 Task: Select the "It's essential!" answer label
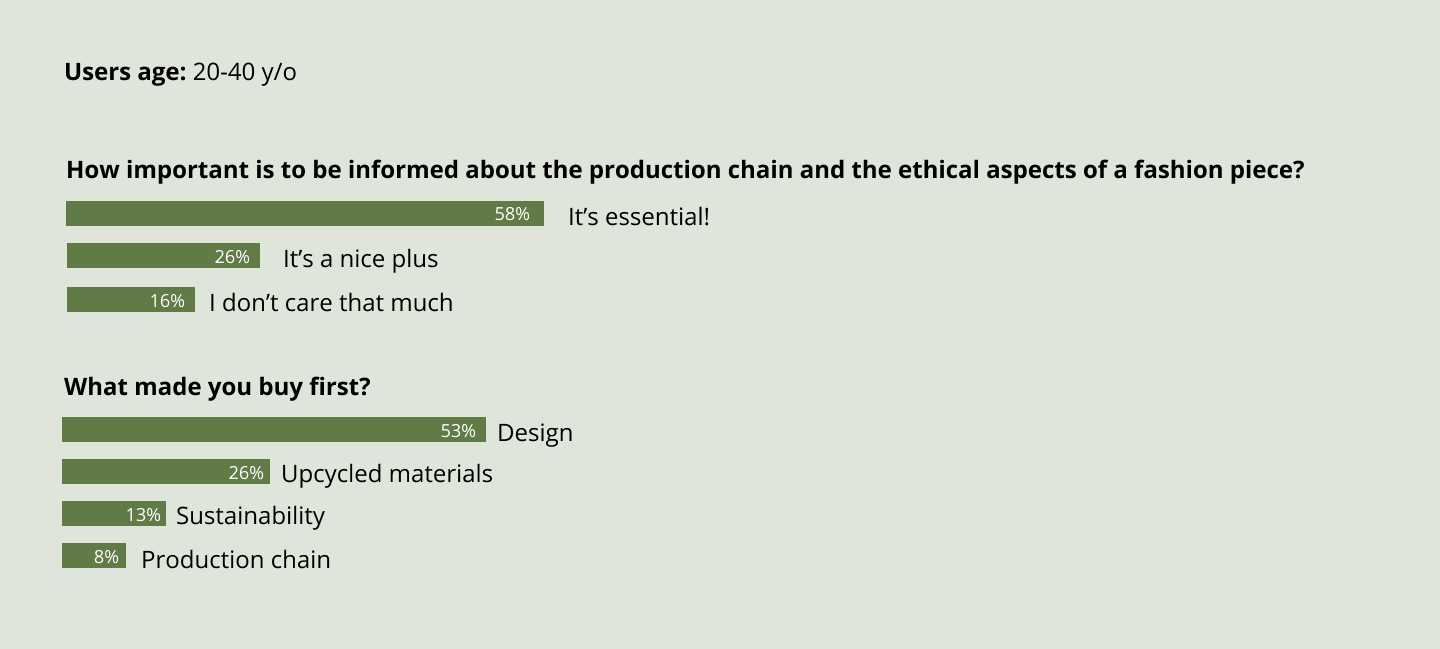tap(638, 216)
